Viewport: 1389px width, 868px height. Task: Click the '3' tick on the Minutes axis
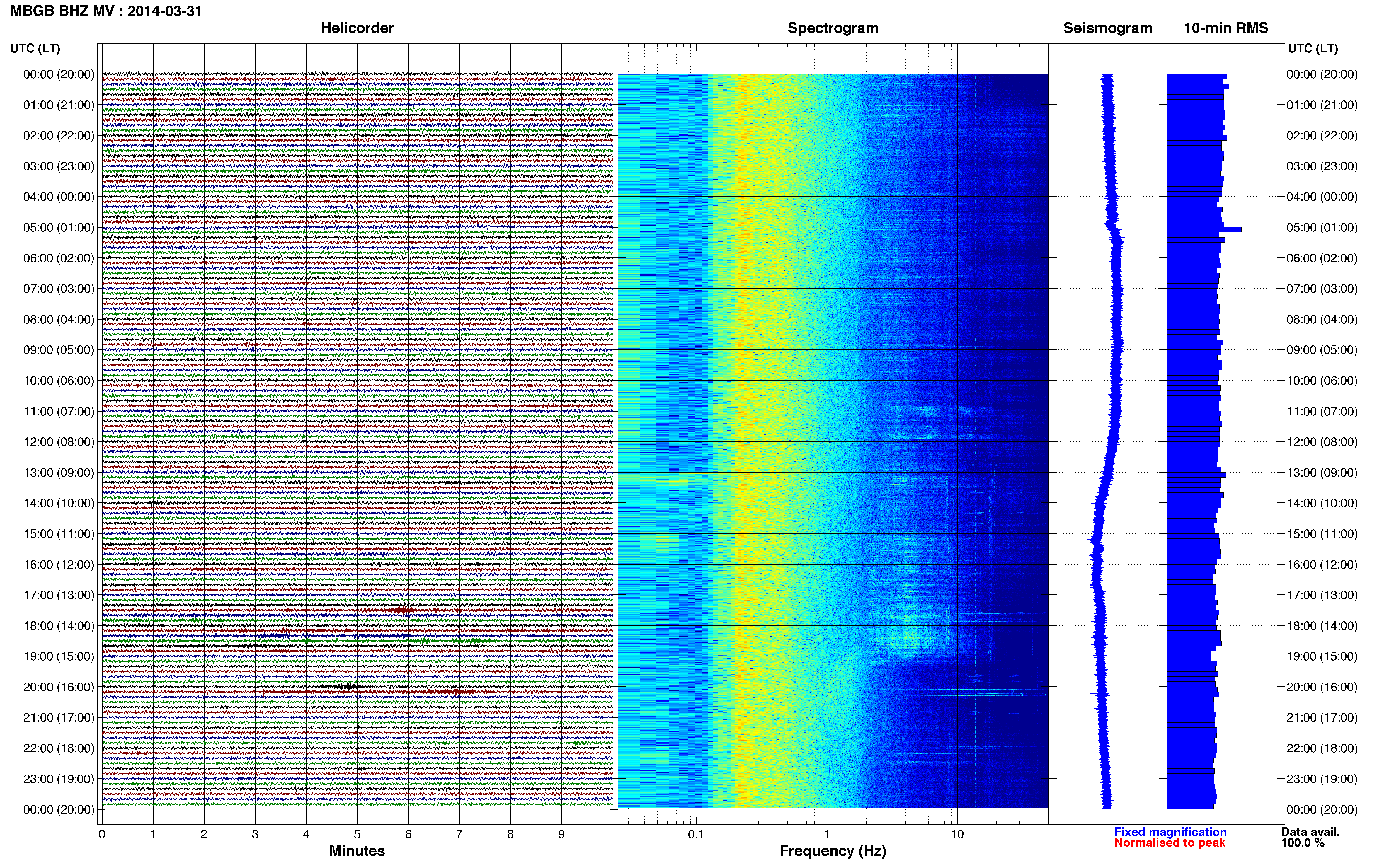tap(255, 835)
